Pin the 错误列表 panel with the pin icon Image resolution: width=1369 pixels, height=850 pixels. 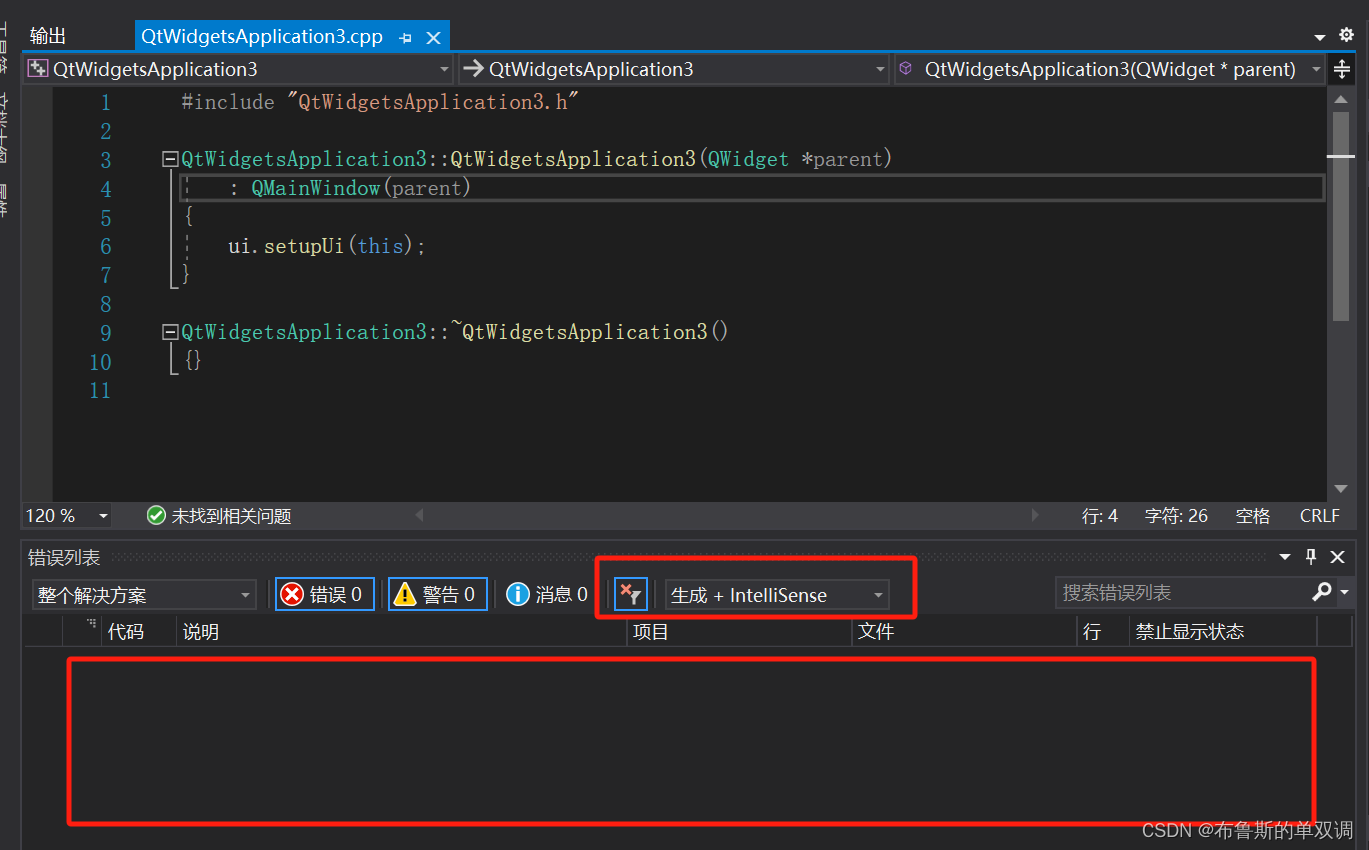click(x=1311, y=557)
